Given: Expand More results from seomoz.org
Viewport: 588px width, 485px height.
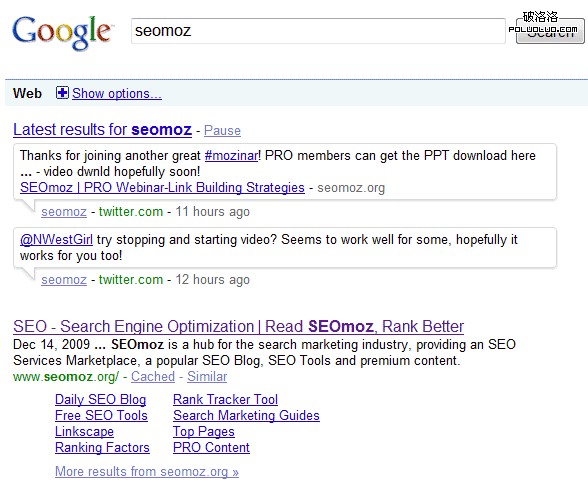Looking at the screenshot, I should pyautogui.click(x=147, y=471).
